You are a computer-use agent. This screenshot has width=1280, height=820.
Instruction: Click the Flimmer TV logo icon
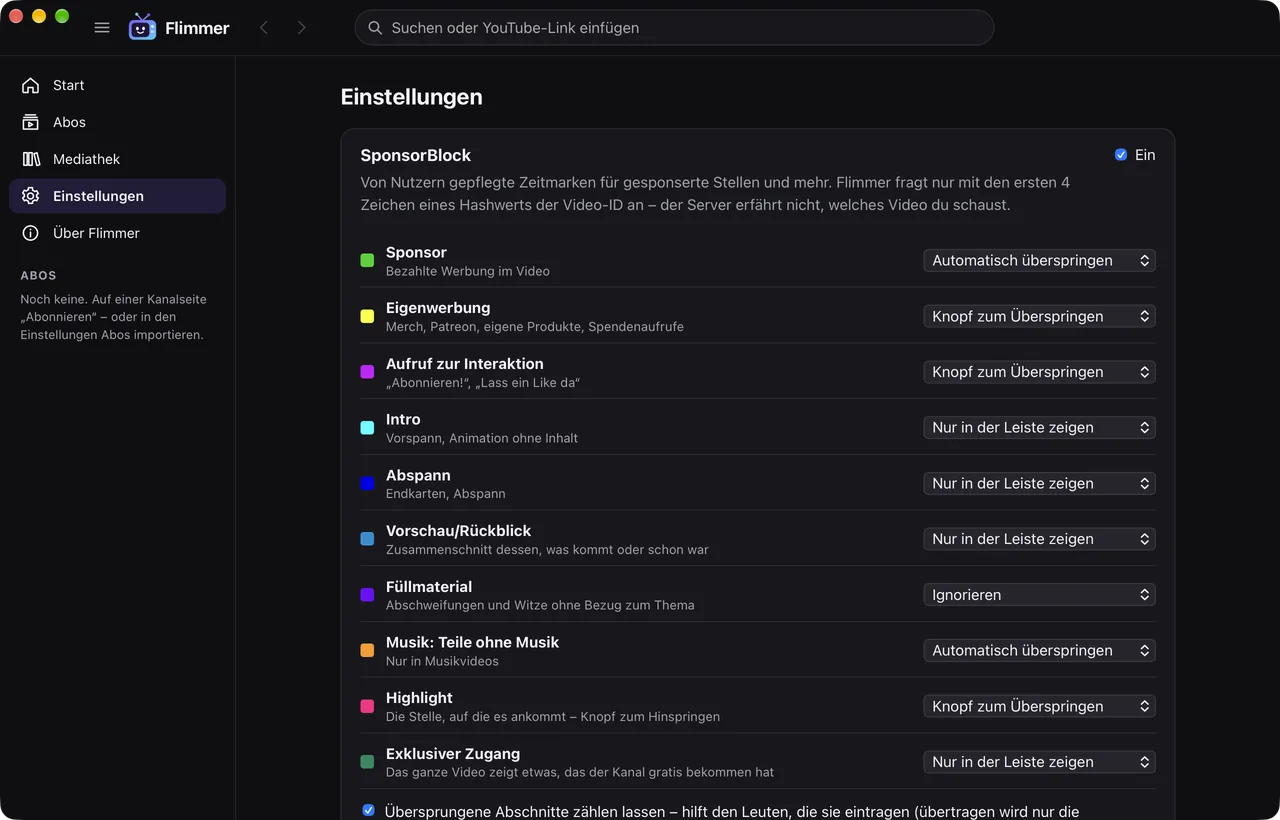[x=143, y=28]
